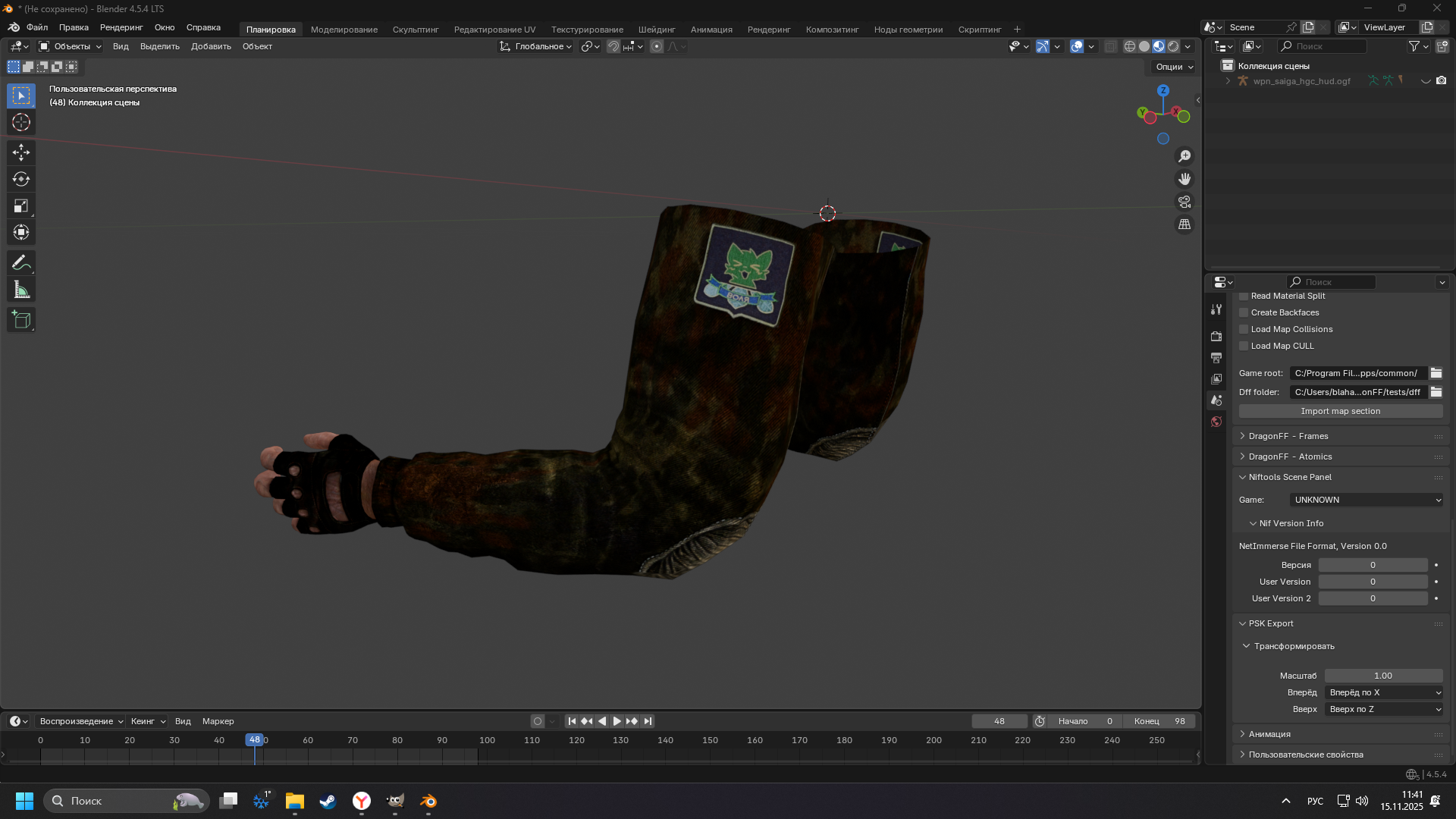
Task: Select the Rotate tool
Action: (21, 179)
